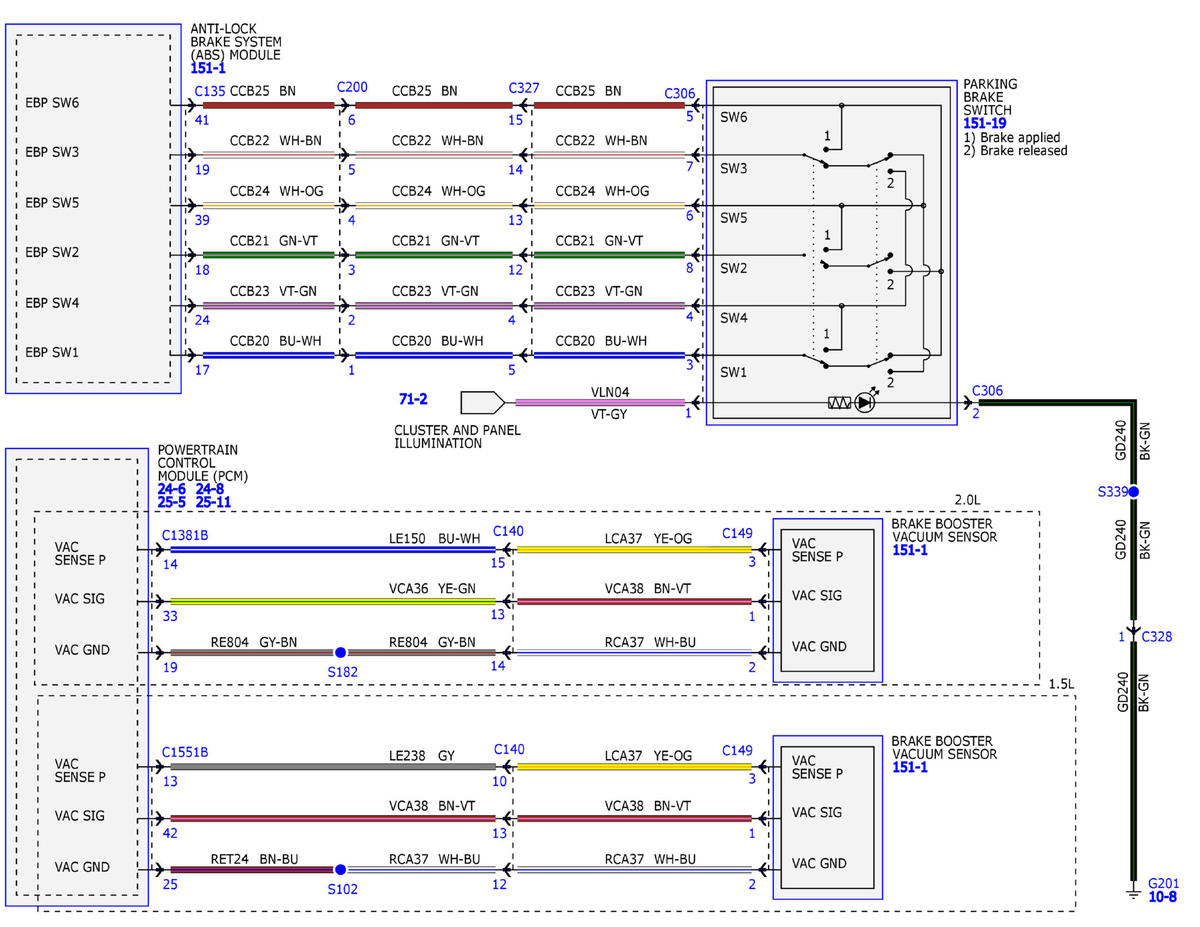Follow the 10-8 ground reference link
1200x927 pixels.
point(1163,897)
